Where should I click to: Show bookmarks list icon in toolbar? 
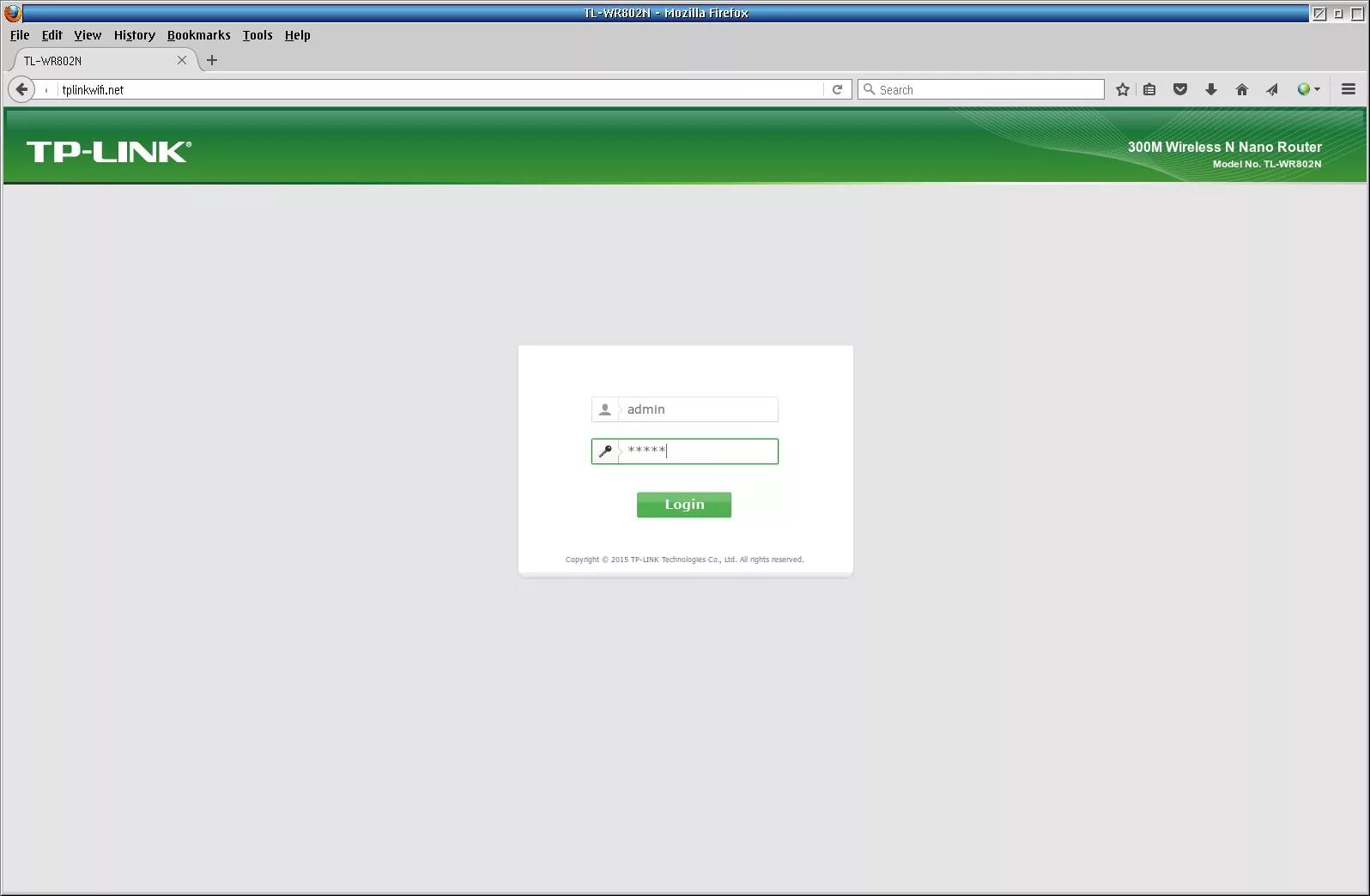coord(1149,89)
